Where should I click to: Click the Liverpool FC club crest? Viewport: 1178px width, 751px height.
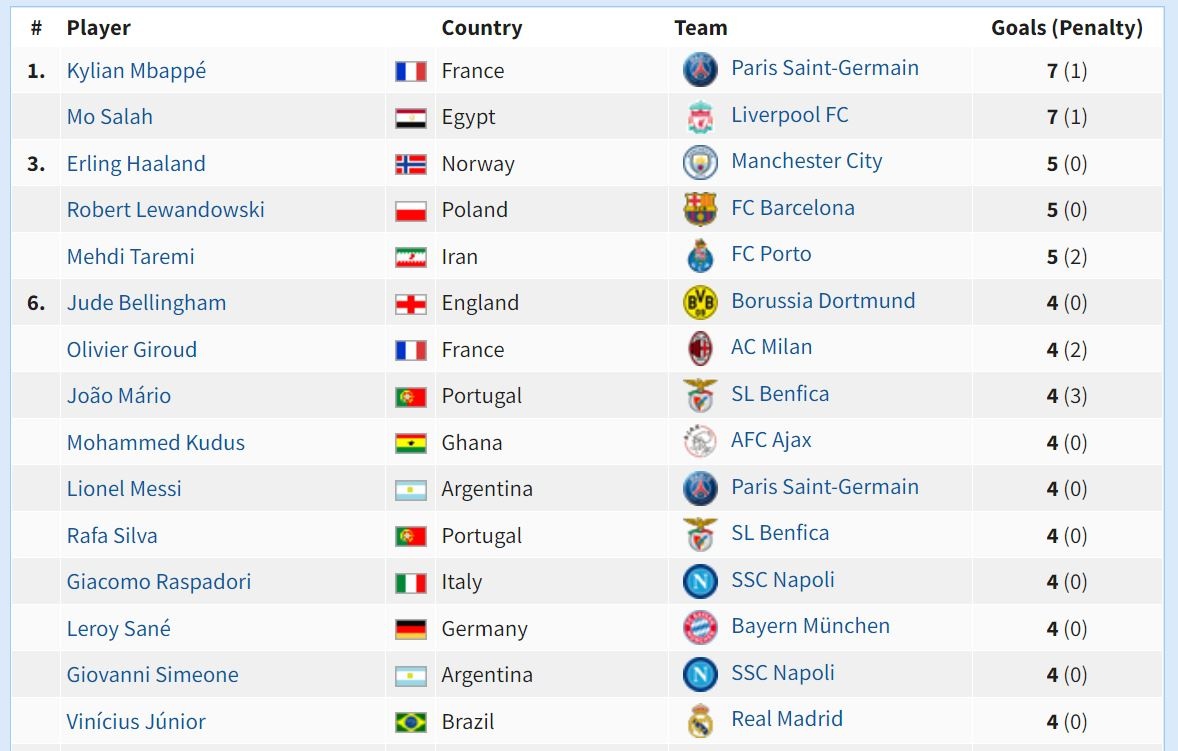(x=700, y=117)
